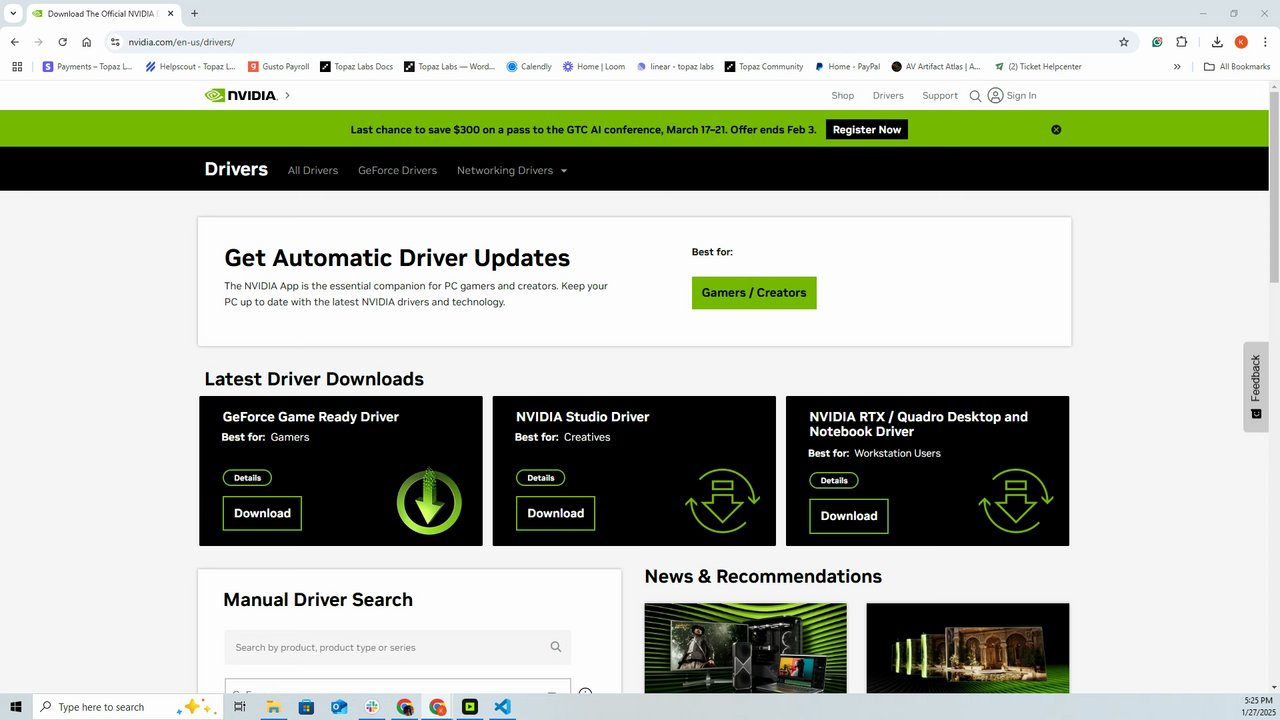Open the Topaz Labs Docs bookmark
Image resolution: width=1280 pixels, height=720 pixels.
(357, 67)
